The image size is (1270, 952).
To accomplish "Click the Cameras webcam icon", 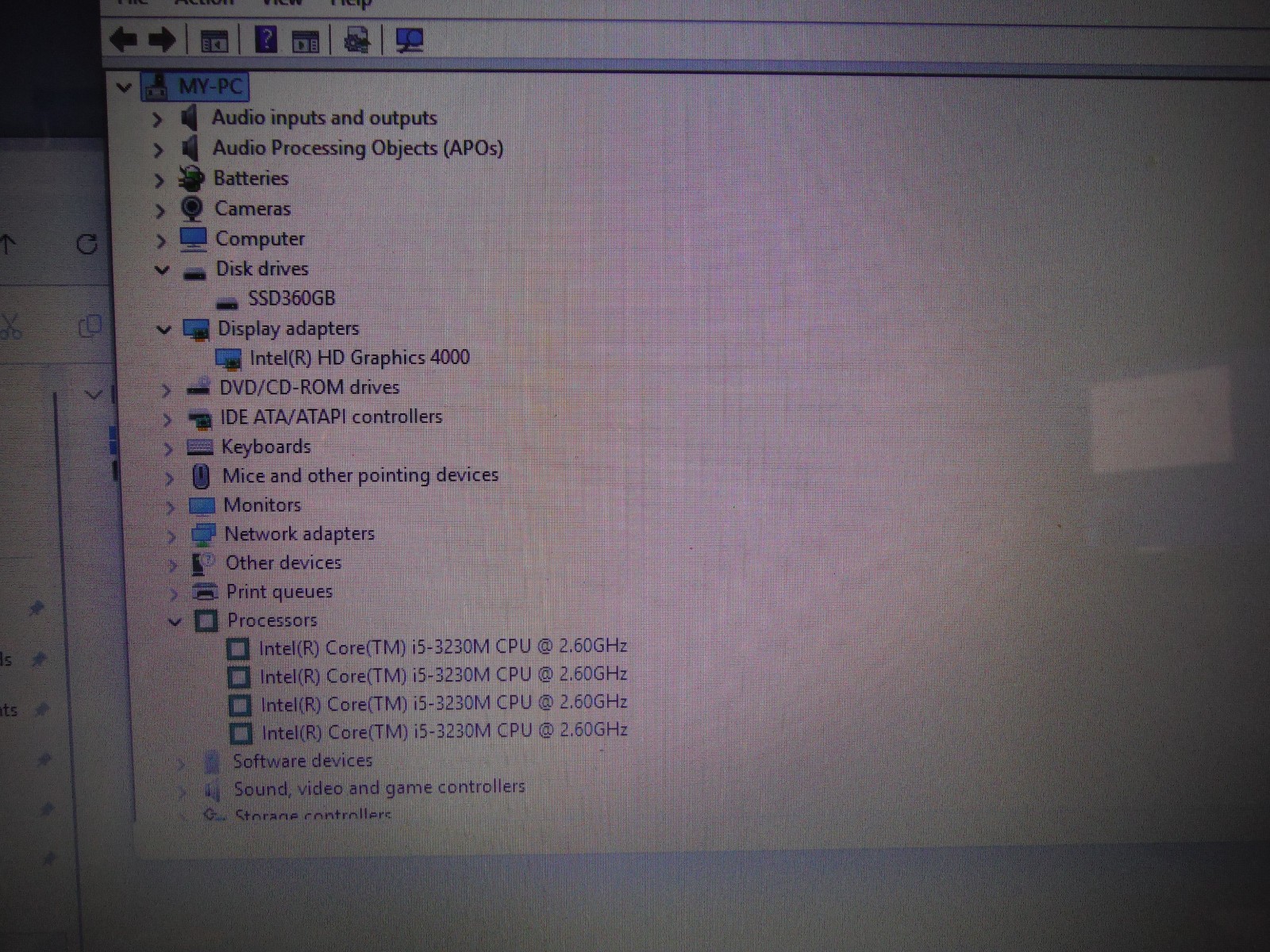I will 192,209.
